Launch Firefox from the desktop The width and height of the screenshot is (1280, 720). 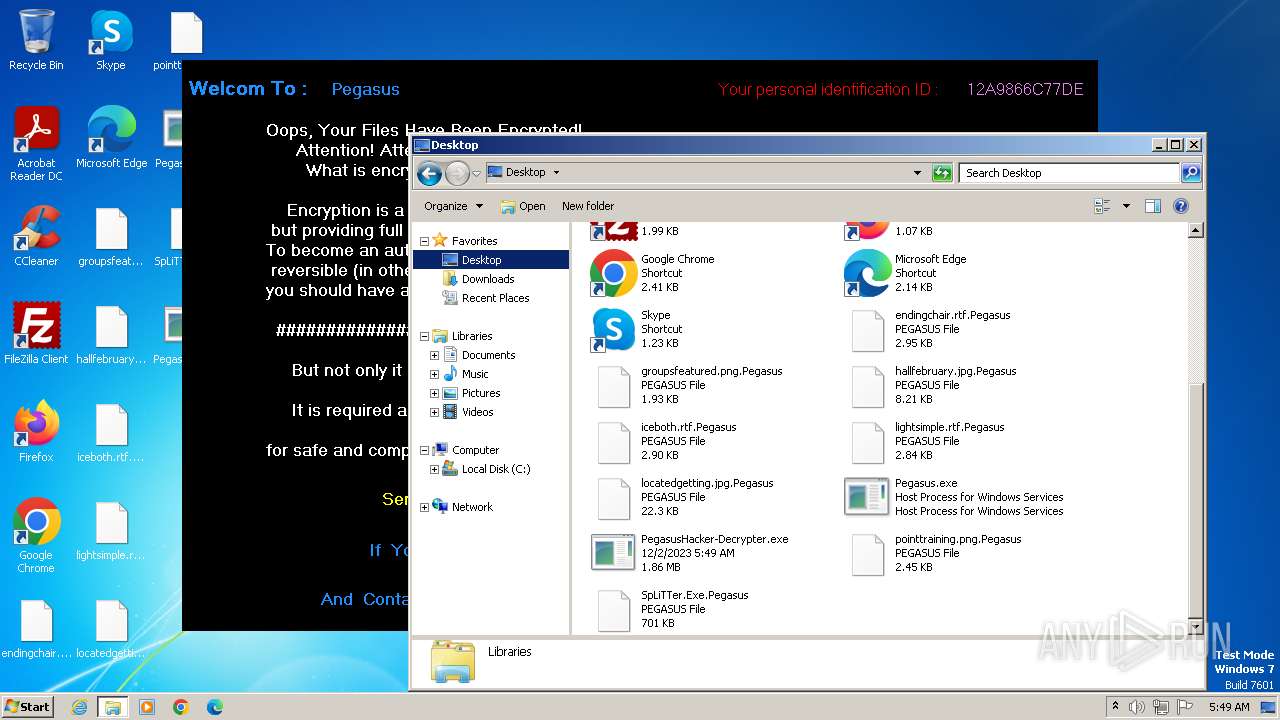(36, 432)
